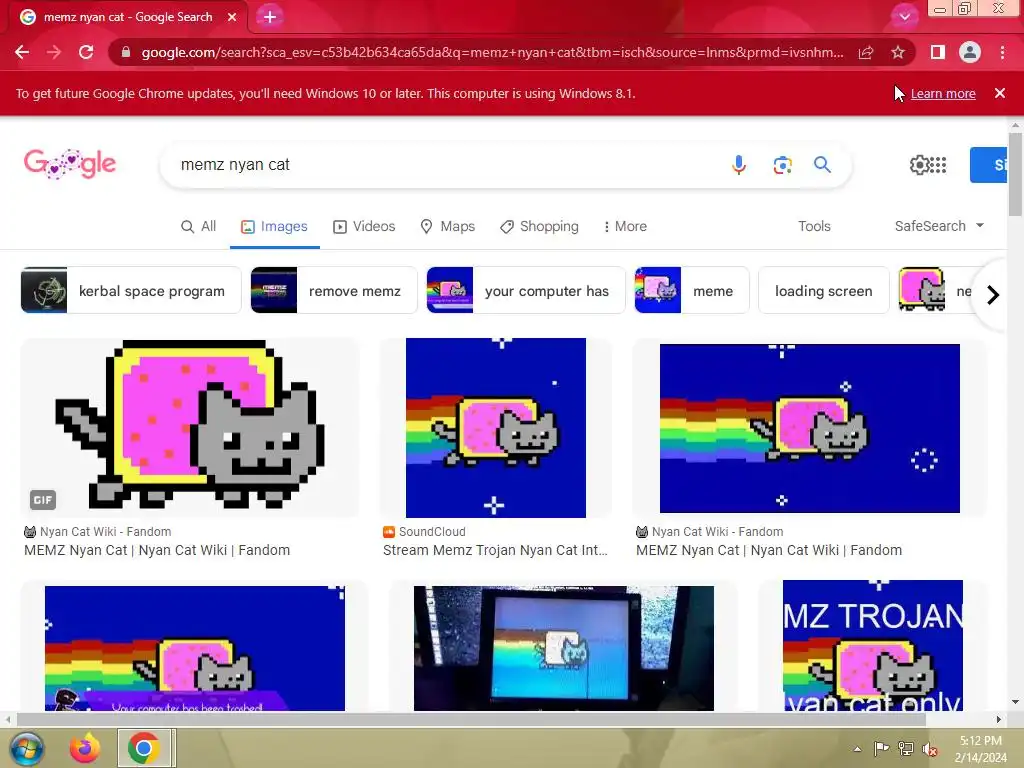This screenshot has width=1024, height=768.
Task: Open the monitor photo thumbnail
Action: pyautogui.click(x=564, y=648)
